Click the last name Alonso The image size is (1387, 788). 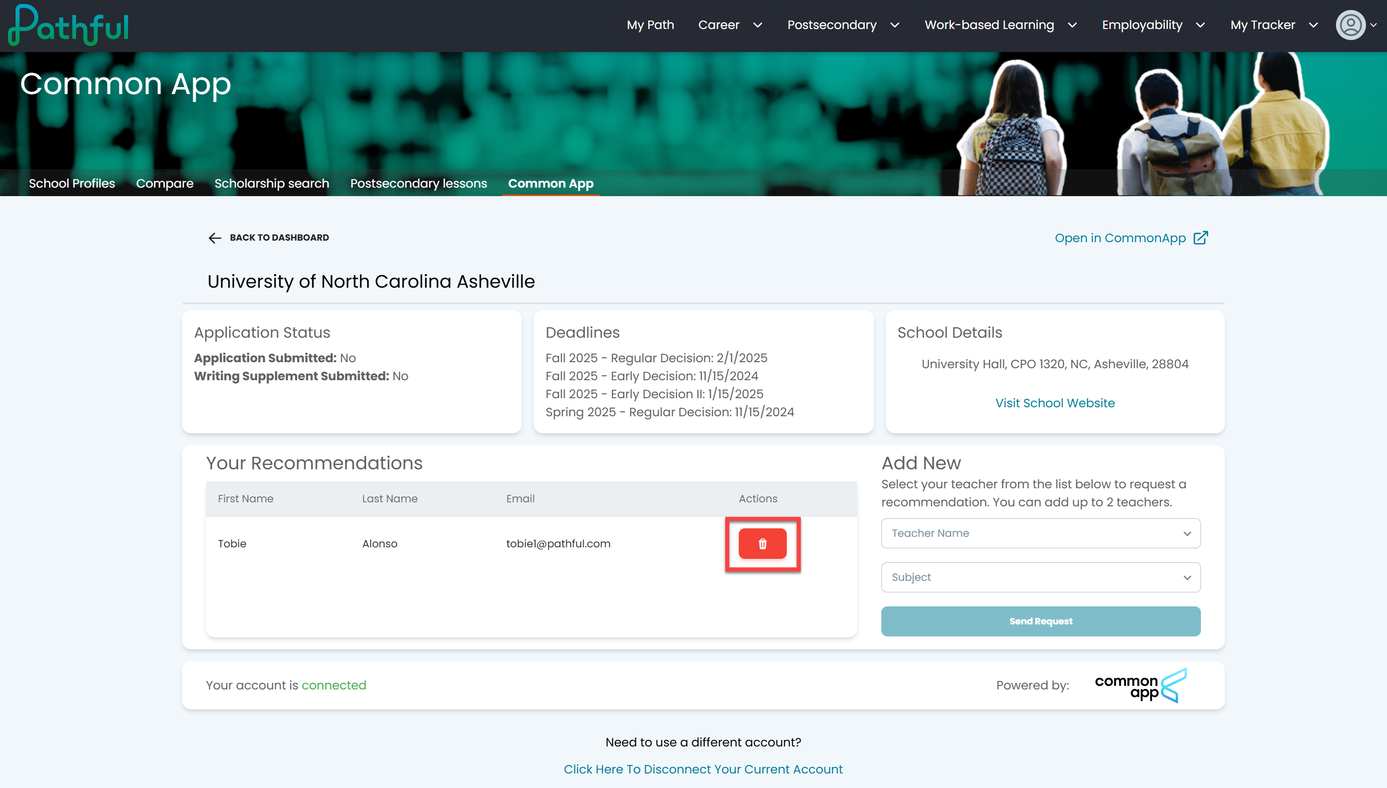(x=380, y=544)
